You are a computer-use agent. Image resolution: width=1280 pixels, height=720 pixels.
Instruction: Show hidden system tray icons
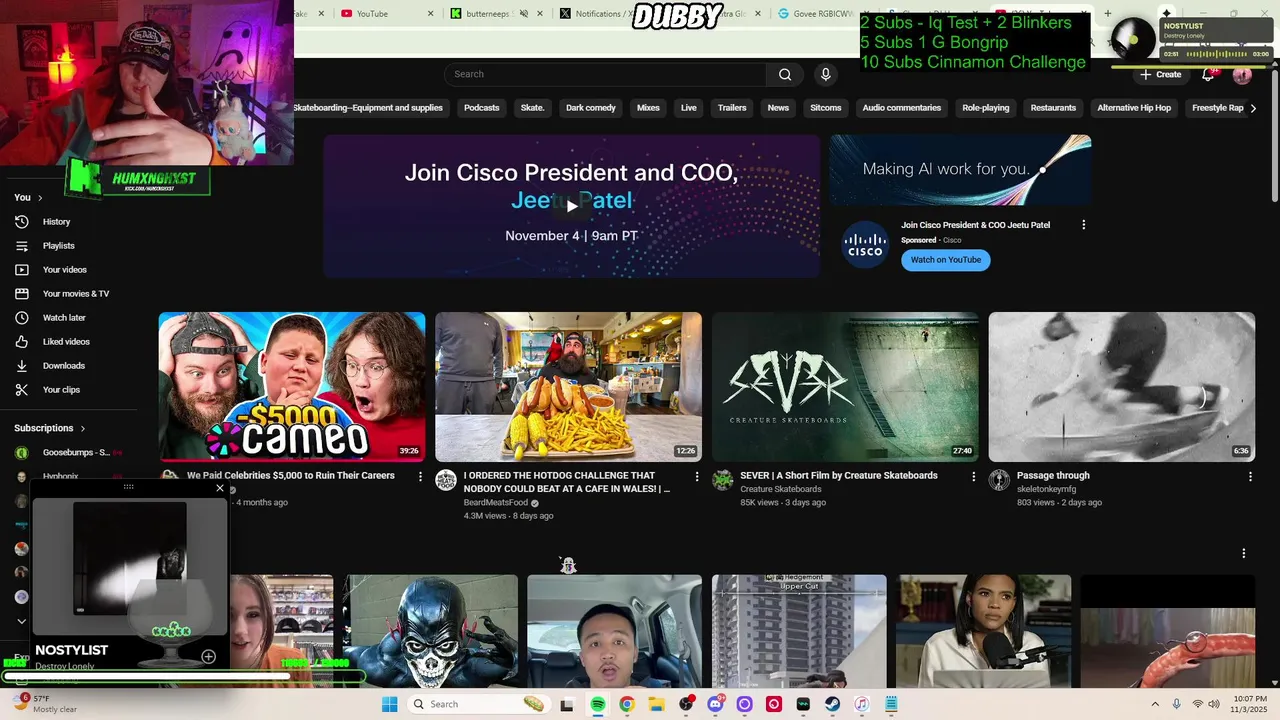coord(1154,704)
